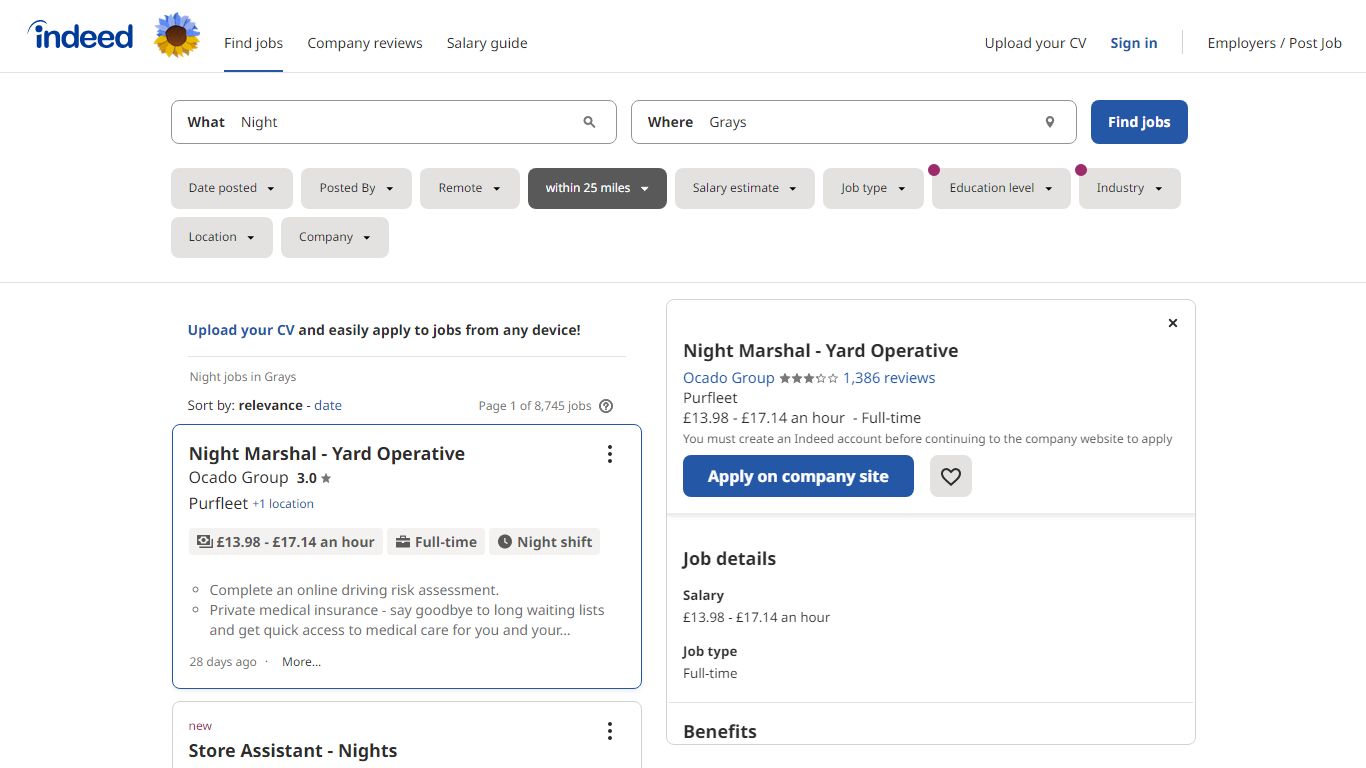Viewport: 1366px width, 768px height.
Task: Go to the Find jobs tab
Action: tap(253, 43)
